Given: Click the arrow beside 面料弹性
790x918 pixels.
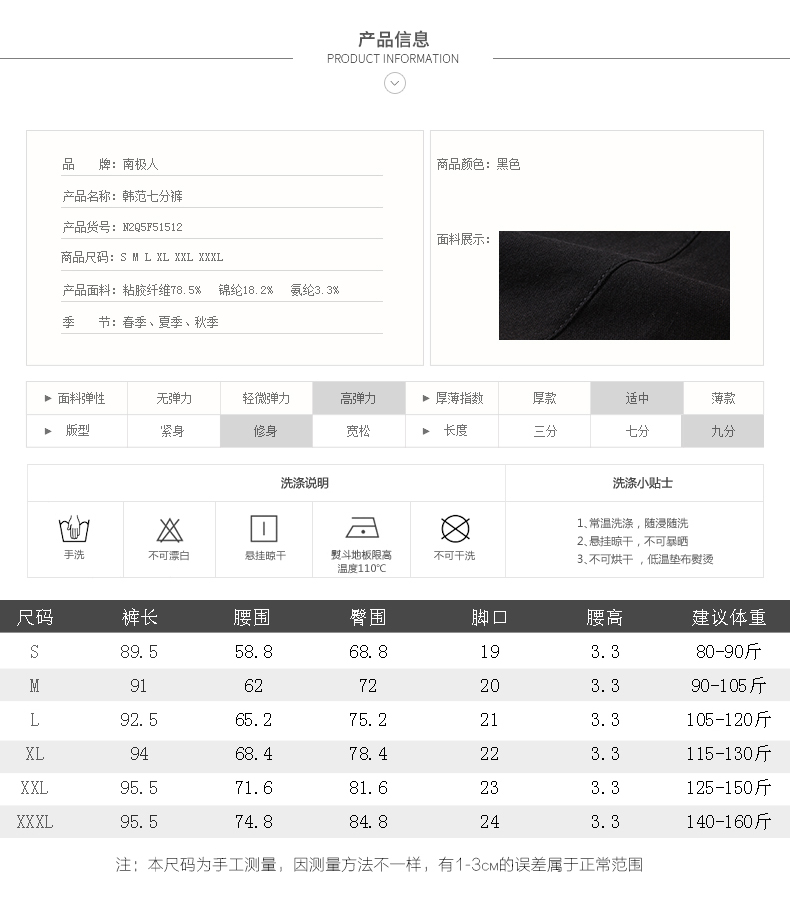Looking at the screenshot, I should click(48, 398).
